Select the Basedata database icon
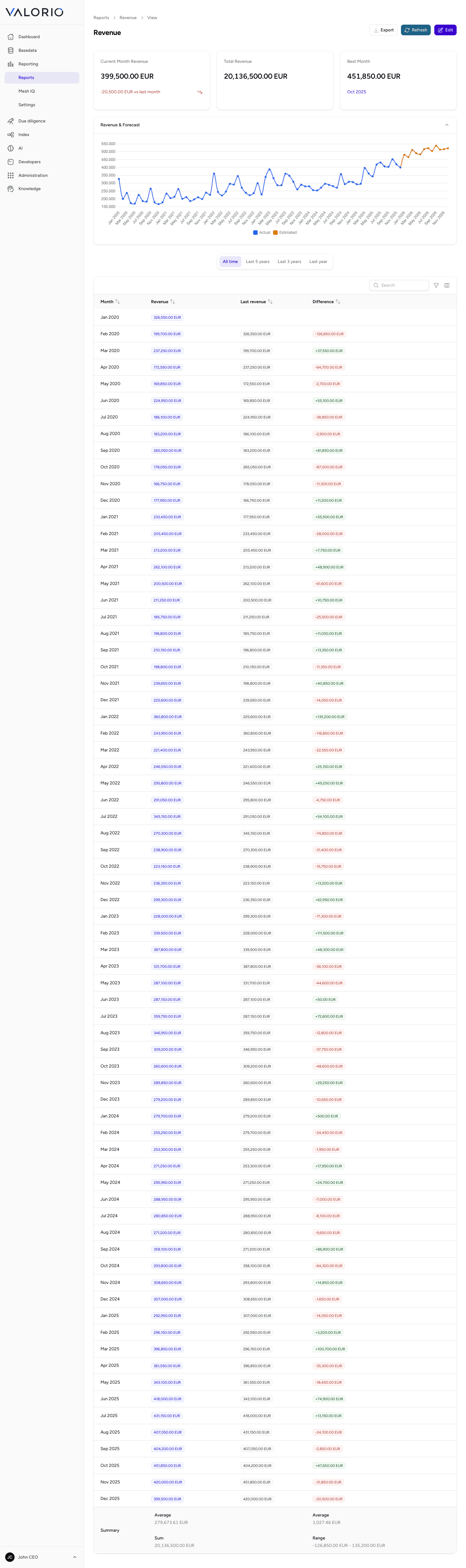 (x=10, y=51)
